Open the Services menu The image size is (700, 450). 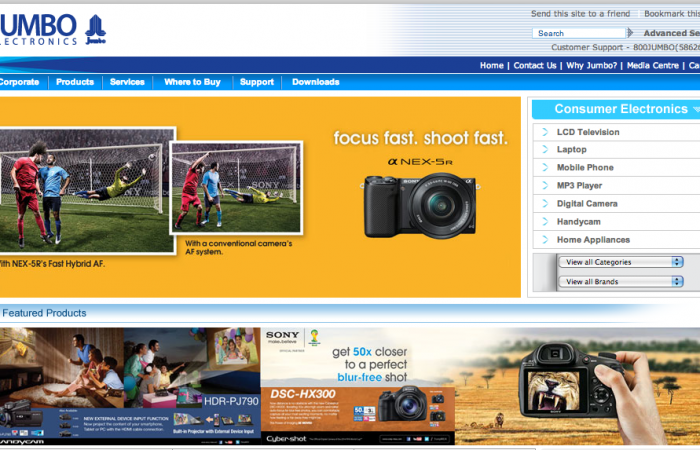click(127, 82)
